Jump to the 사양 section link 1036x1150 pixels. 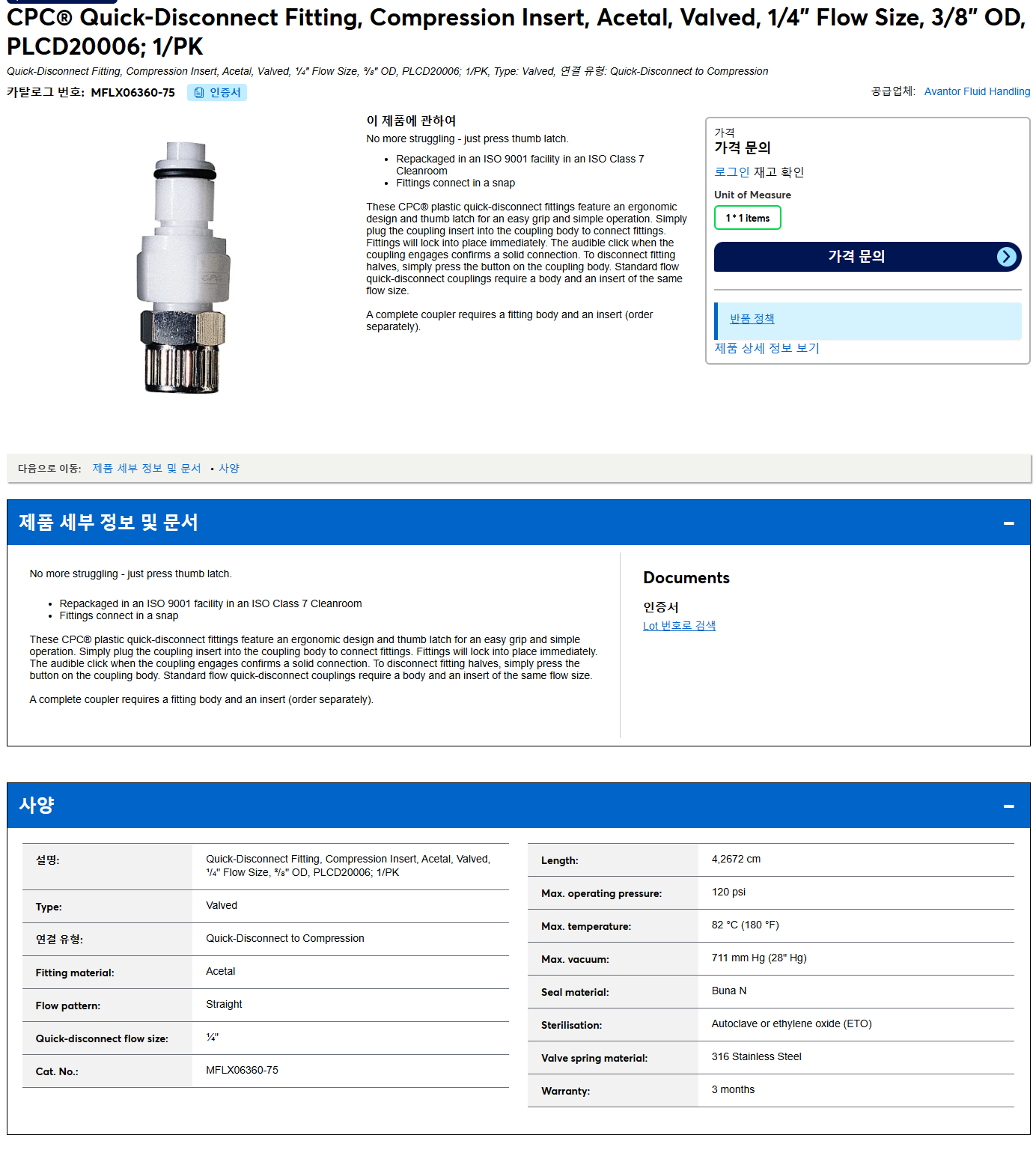[x=229, y=469]
